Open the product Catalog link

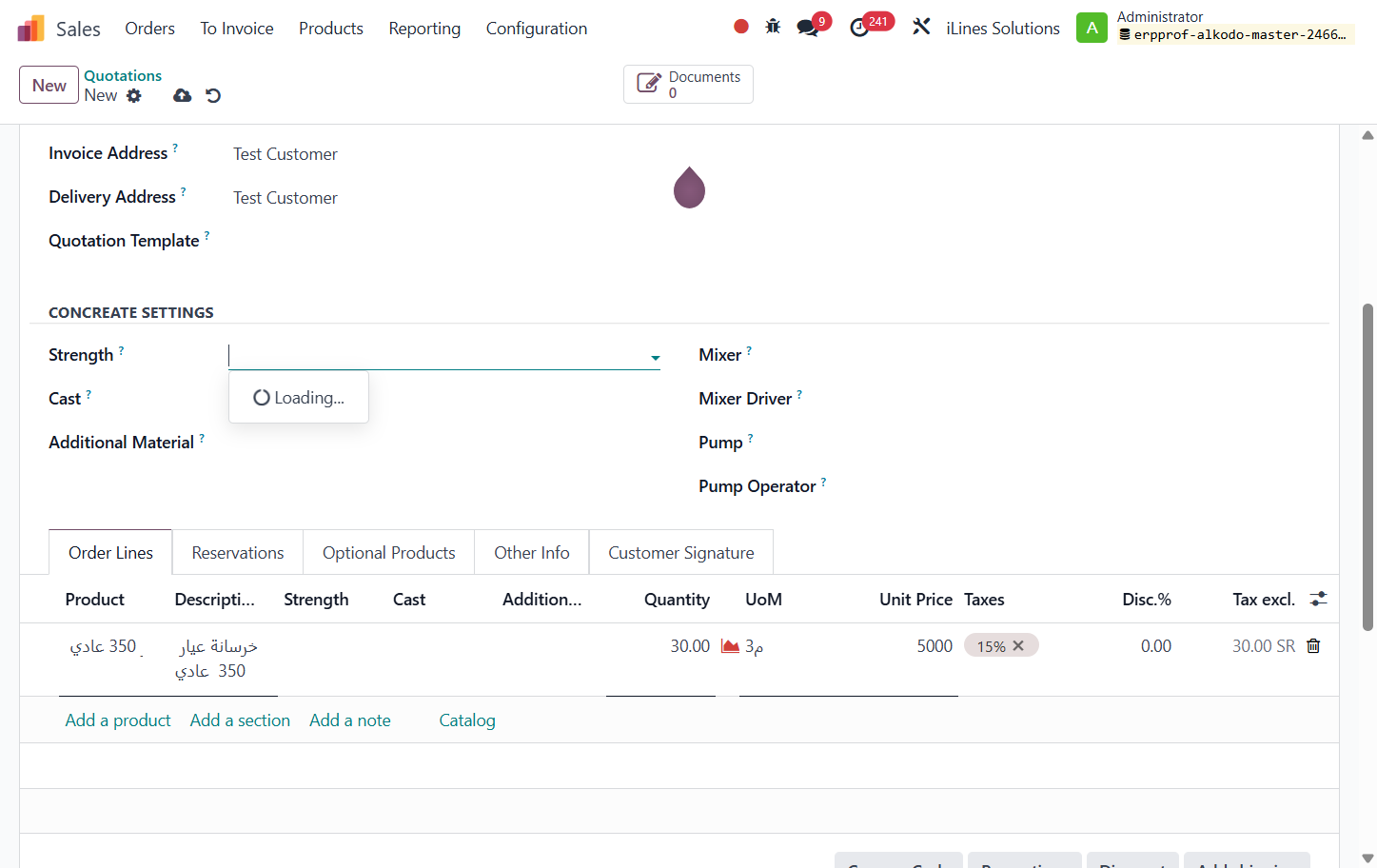467,720
